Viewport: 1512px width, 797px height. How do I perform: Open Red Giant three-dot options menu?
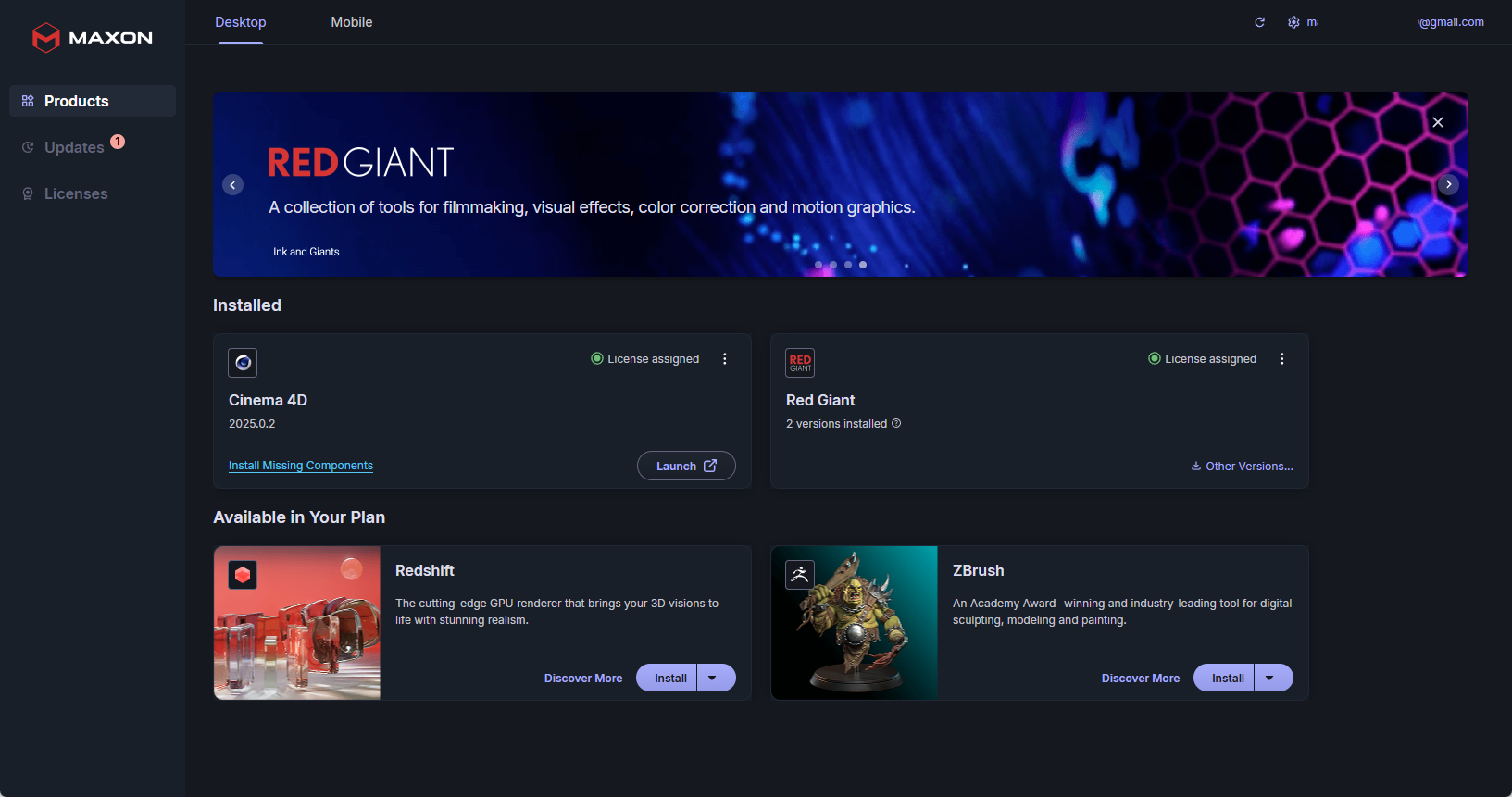1282,359
